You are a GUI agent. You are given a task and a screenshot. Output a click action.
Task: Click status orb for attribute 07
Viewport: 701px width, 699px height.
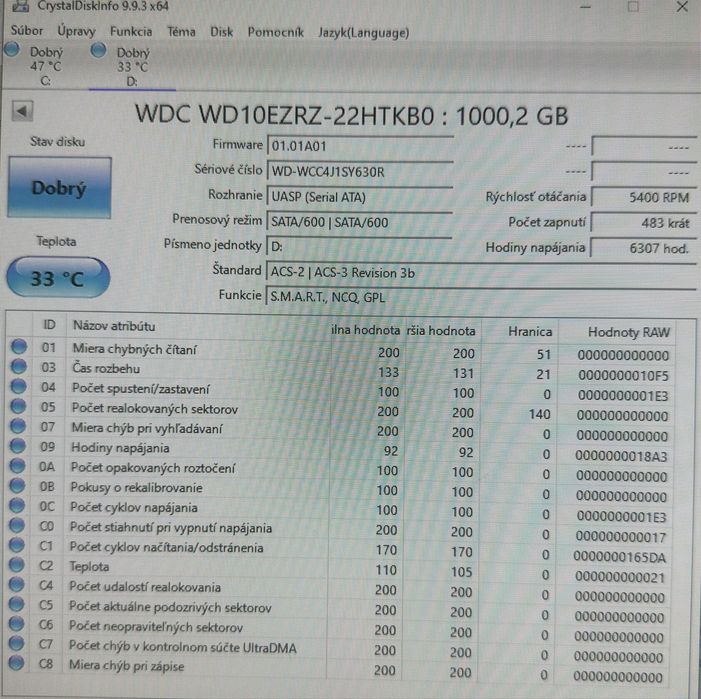pos(18,426)
